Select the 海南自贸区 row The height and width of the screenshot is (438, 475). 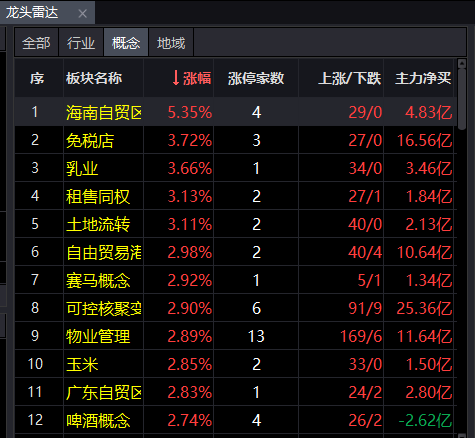(x=235, y=112)
